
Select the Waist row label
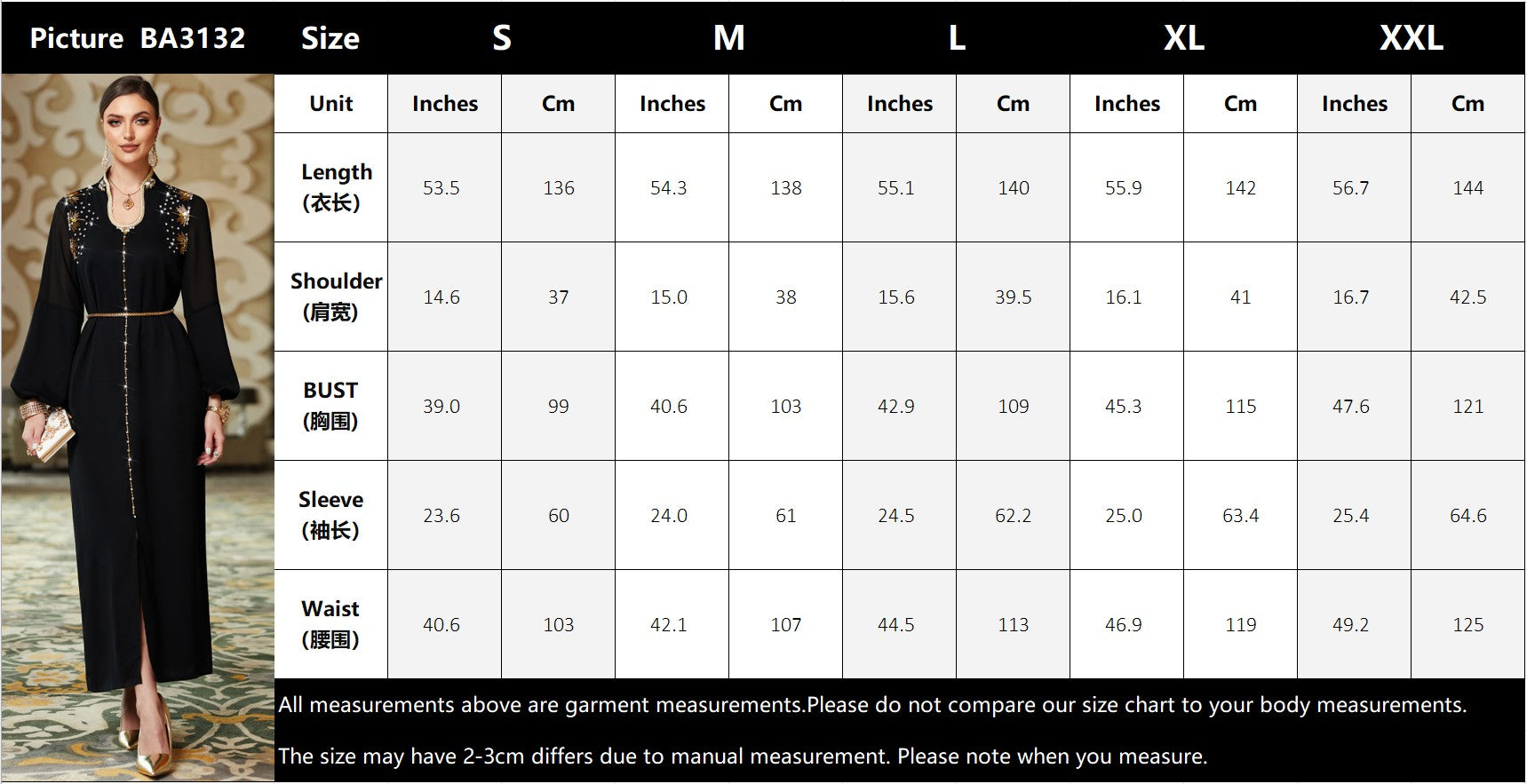[331, 624]
